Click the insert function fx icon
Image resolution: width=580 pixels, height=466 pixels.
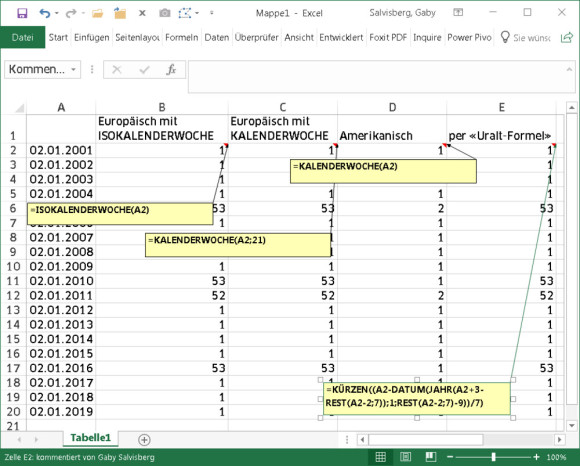tap(171, 69)
